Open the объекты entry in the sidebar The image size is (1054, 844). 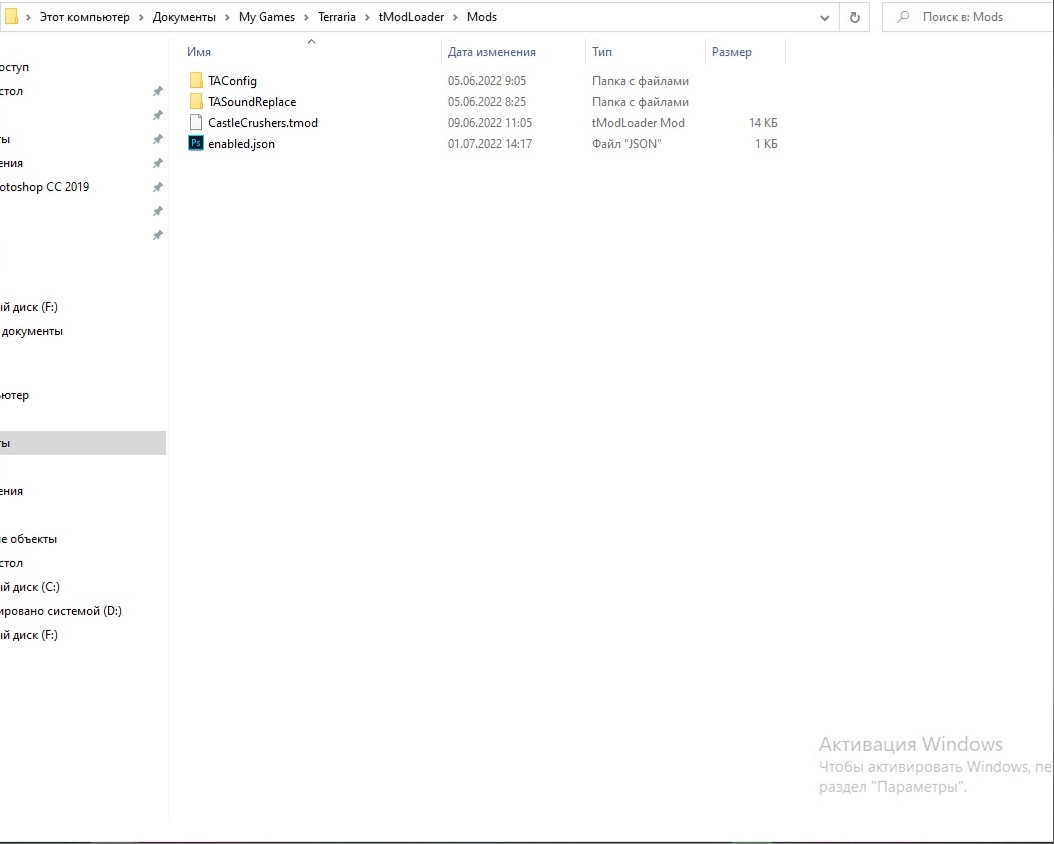pos(28,539)
